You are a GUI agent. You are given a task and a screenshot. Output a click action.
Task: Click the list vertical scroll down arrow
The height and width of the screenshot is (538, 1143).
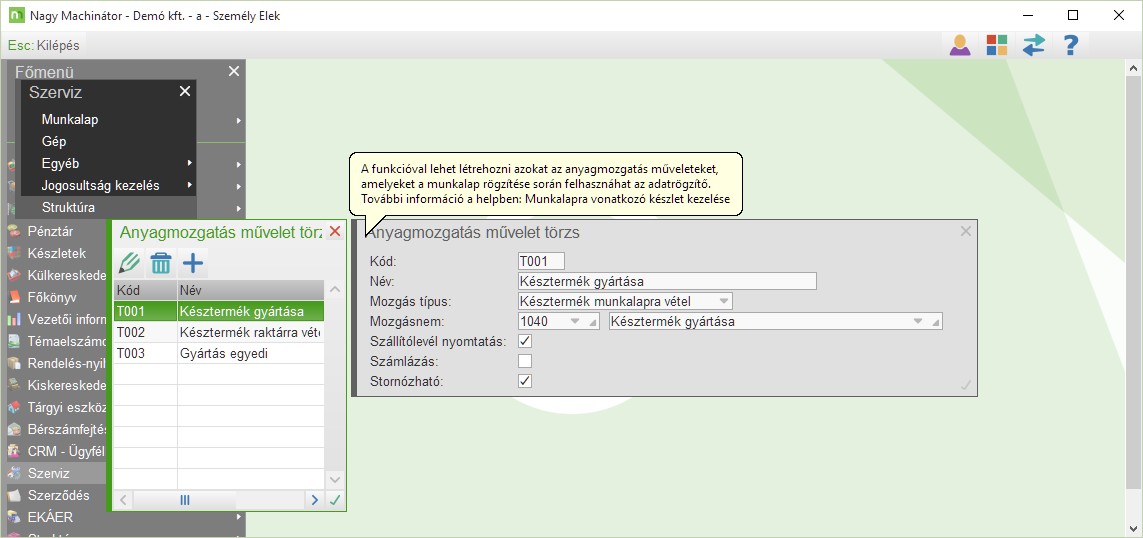coord(335,480)
